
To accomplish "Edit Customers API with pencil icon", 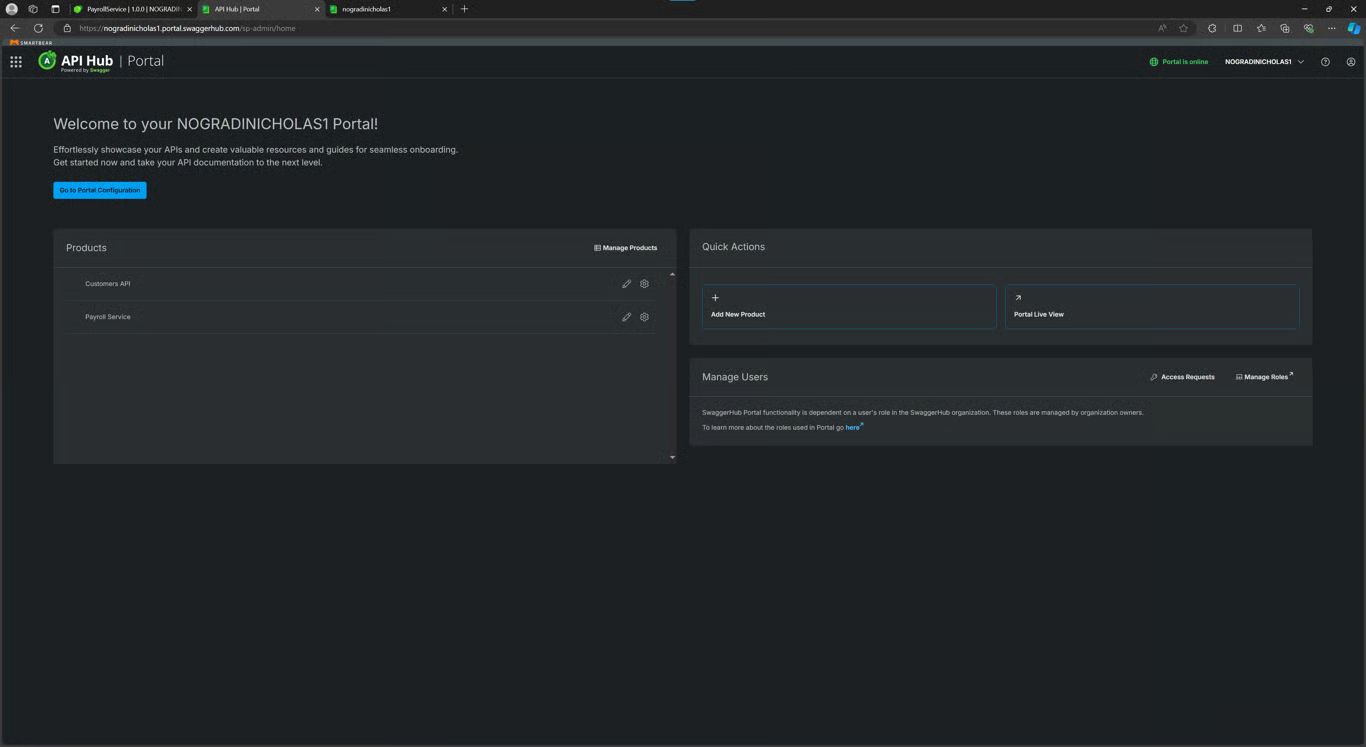I will 627,284.
